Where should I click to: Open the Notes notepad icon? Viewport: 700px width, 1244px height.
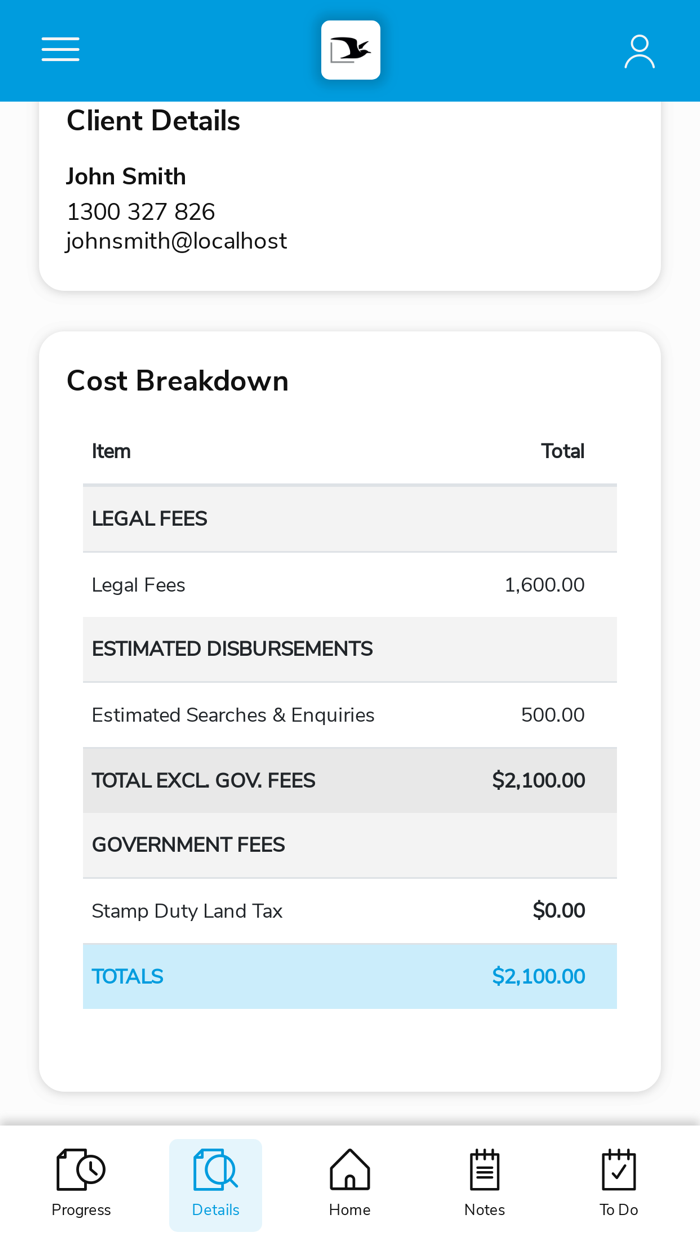(484, 1167)
